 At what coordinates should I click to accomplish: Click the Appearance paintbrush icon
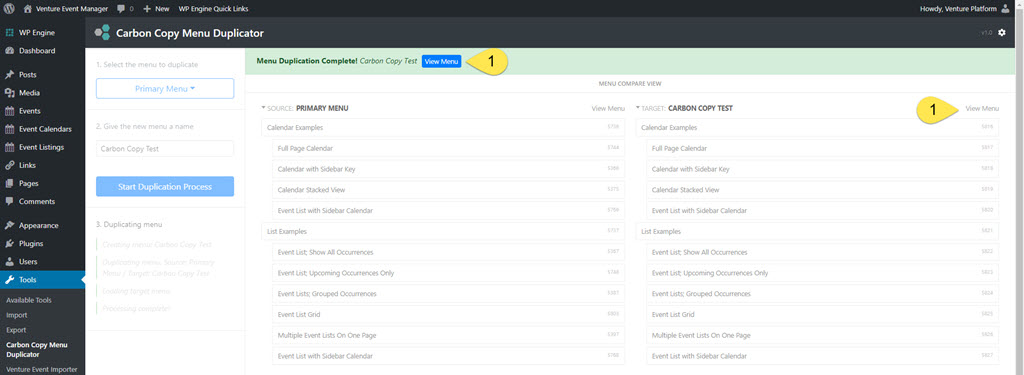pyautogui.click(x=10, y=225)
